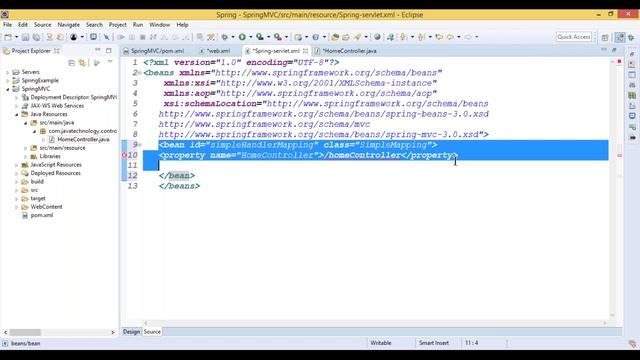The image size is (640, 360).
Task: Open Forward navigation history dropdown arrow
Action: 476,37
